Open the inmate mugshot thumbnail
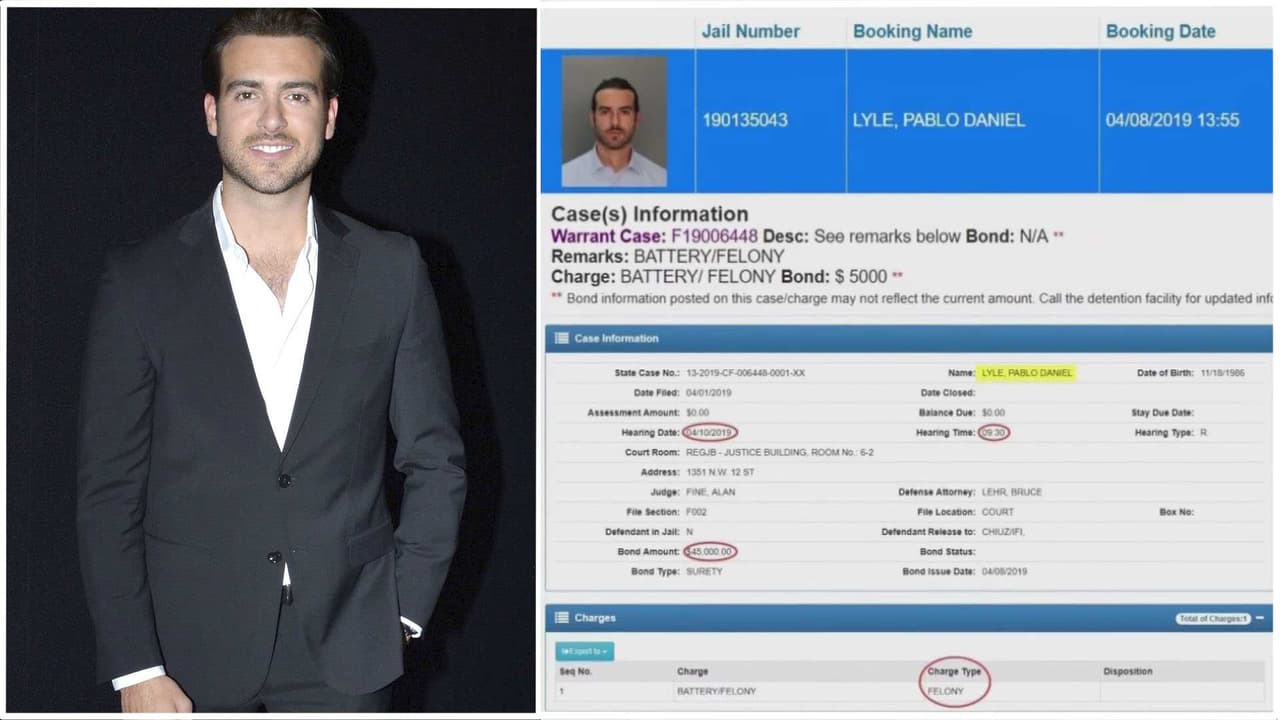This screenshot has height=720, width=1280. click(614, 121)
